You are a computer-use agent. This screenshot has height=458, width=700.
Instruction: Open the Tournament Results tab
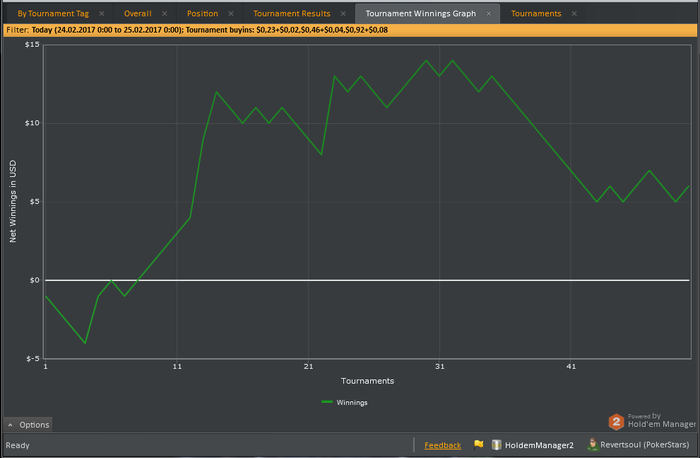pos(292,14)
